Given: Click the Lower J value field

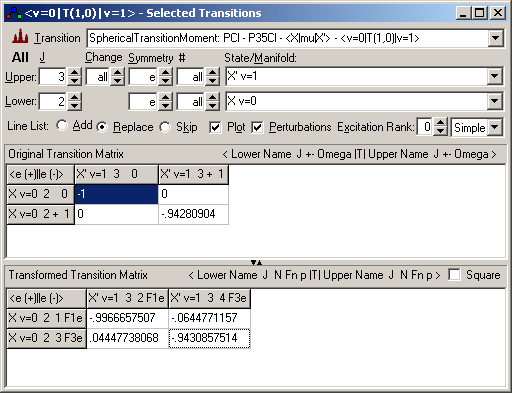Looking at the screenshot, I should point(53,101).
